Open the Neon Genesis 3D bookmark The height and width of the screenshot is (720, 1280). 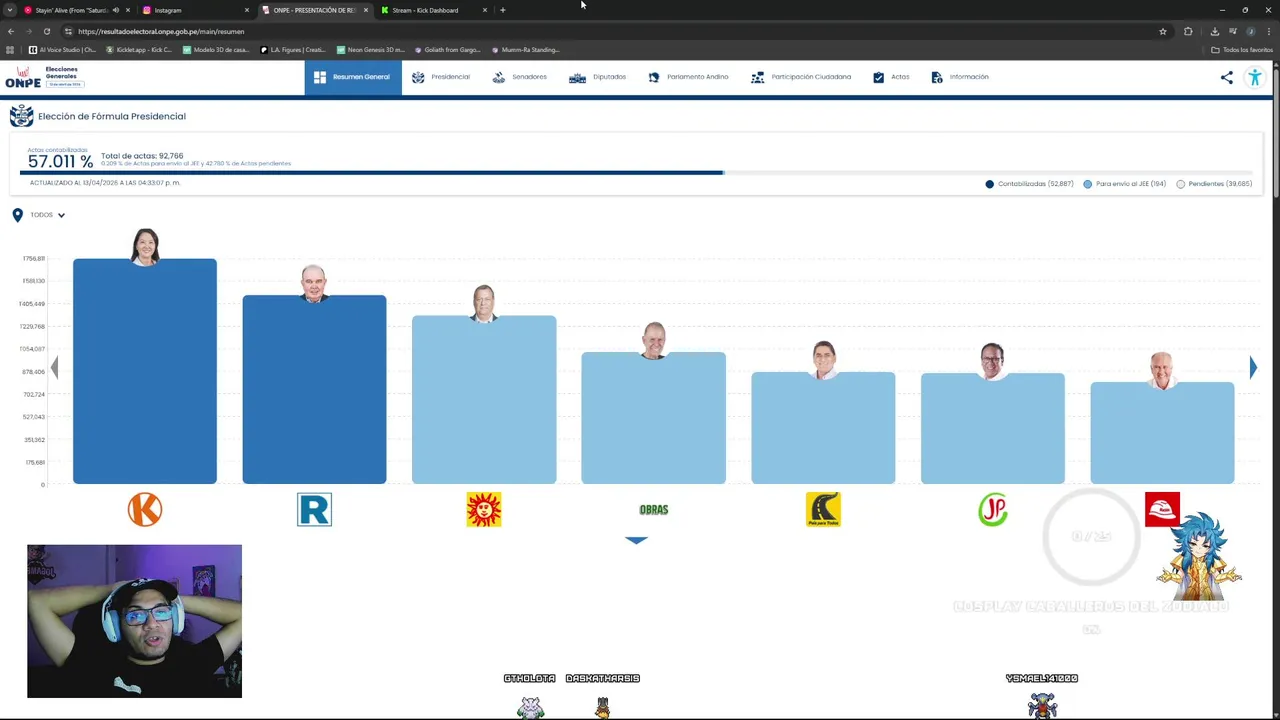click(x=370, y=50)
